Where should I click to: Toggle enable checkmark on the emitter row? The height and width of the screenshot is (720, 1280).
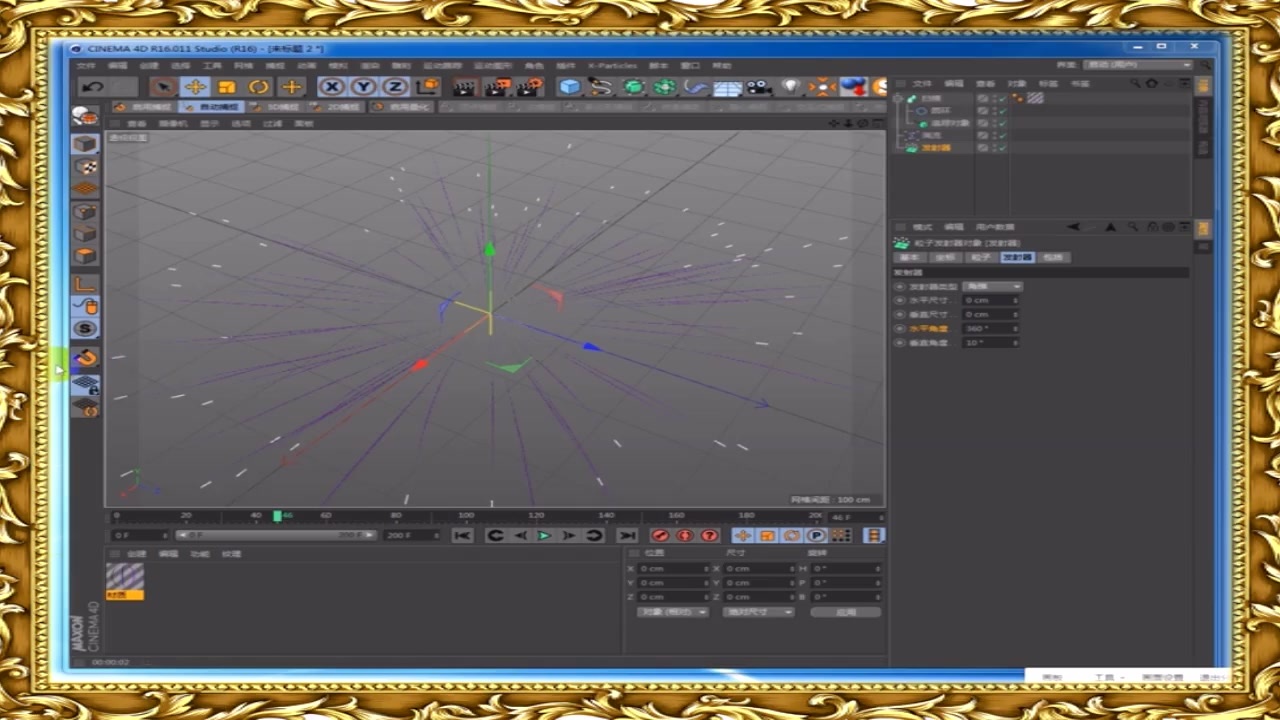1001,147
